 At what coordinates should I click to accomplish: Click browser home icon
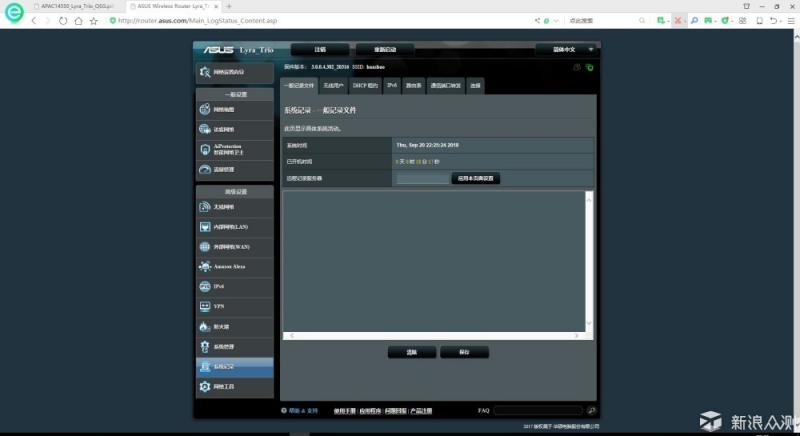coord(78,21)
